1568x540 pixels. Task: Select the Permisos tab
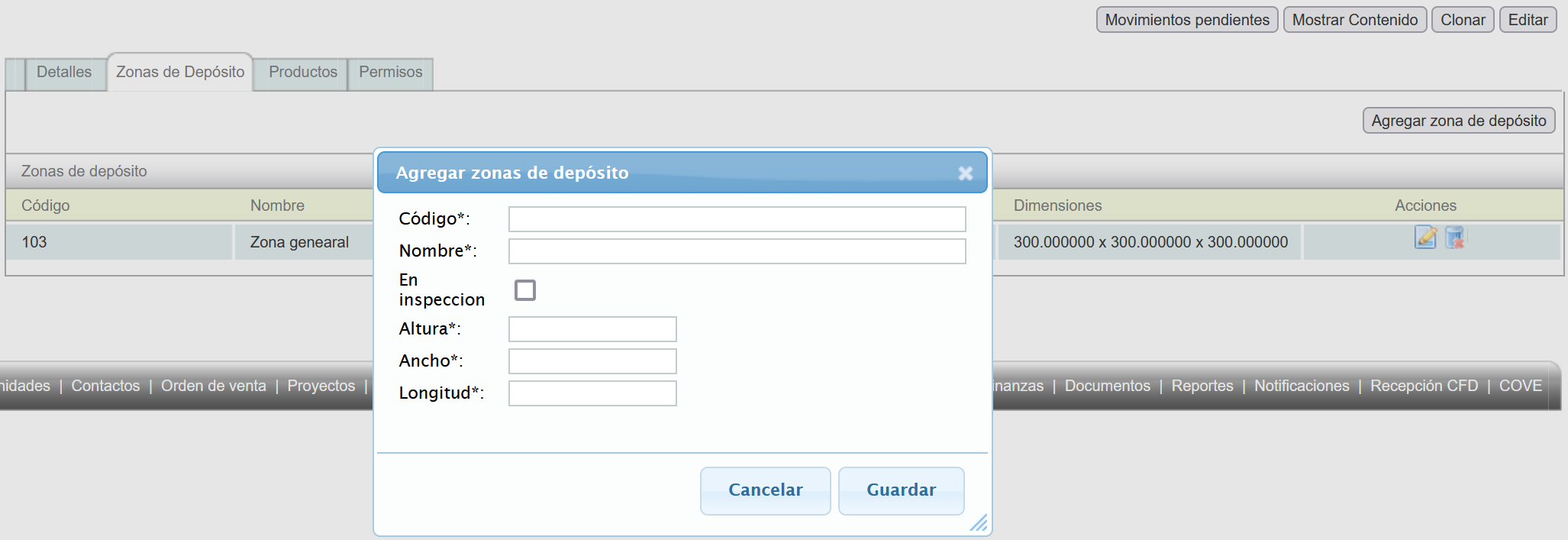(x=390, y=73)
